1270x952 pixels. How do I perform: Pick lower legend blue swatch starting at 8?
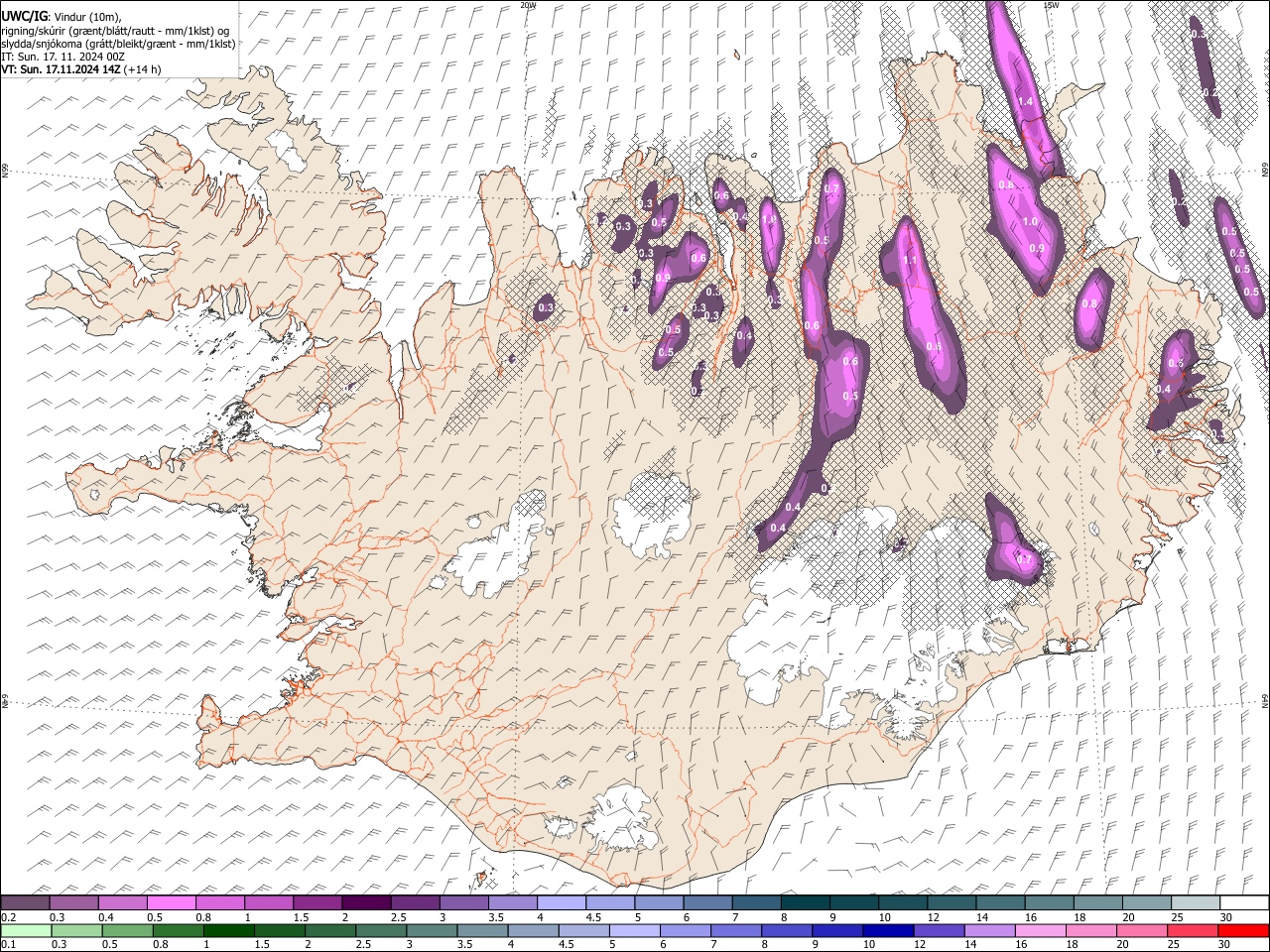(x=786, y=930)
